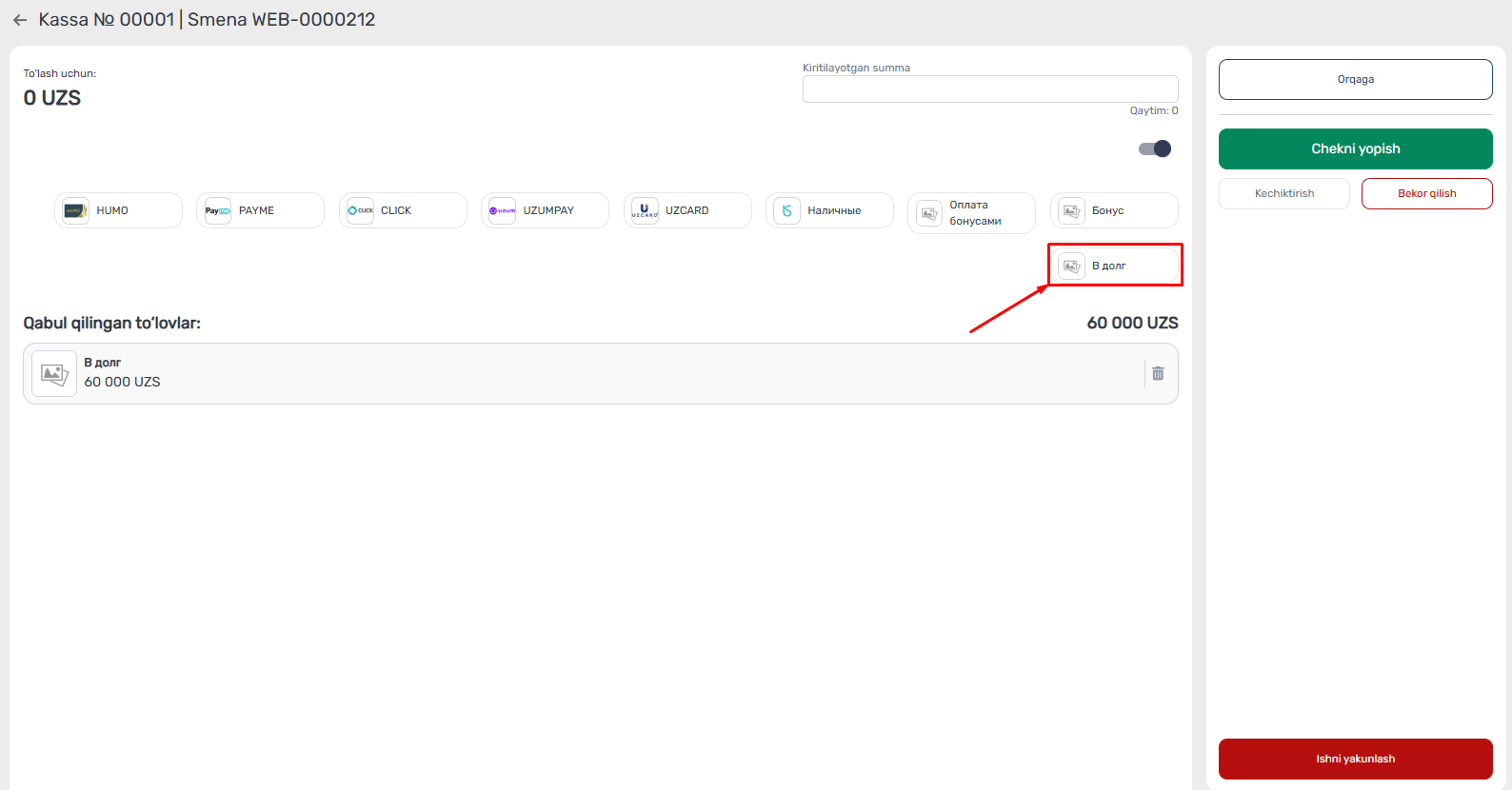Click the Kiritilayotgan summa input field
Image resolution: width=1512 pixels, height=790 pixels.
(989, 89)
